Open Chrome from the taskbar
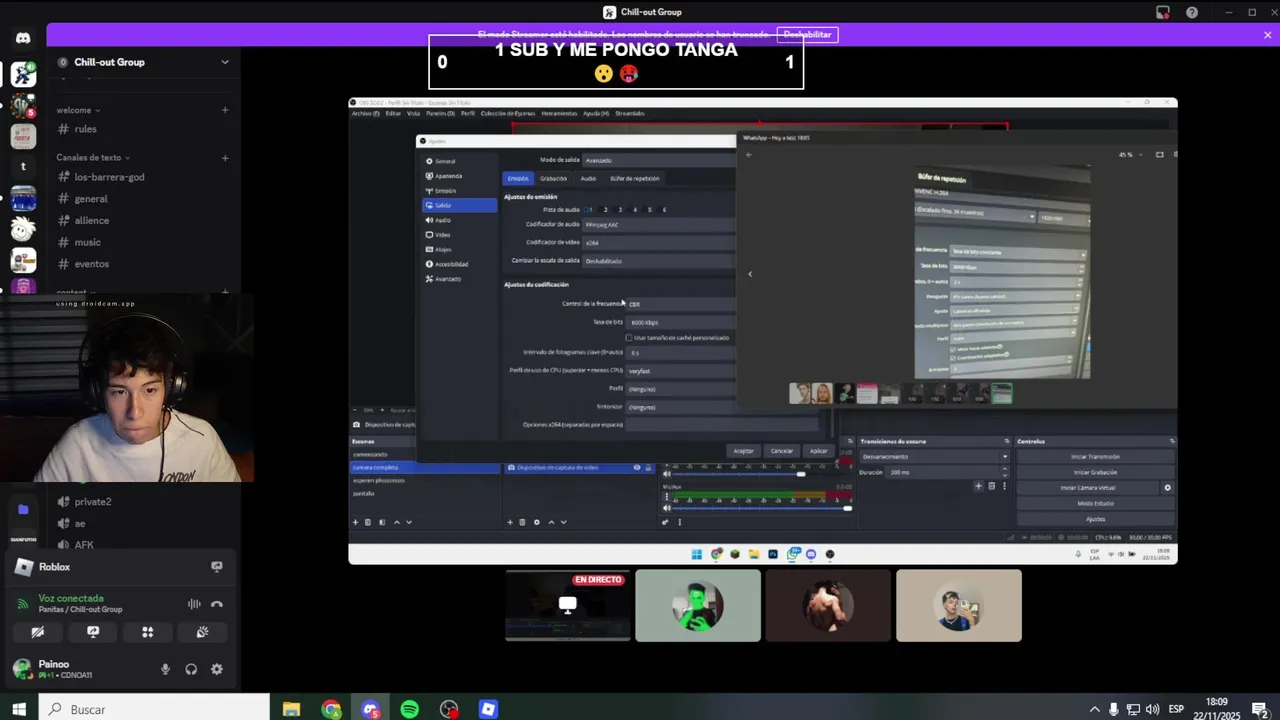This screenshot has height=720, width=1280. tap(331, 709)
